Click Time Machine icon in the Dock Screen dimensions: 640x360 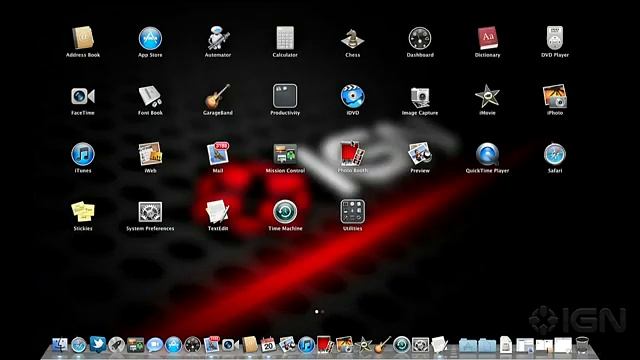tap(401, 345)
